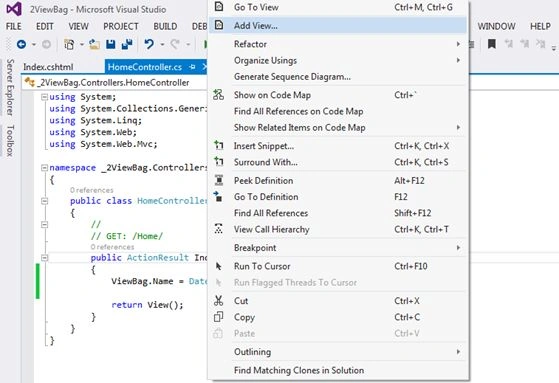Click the Insert Snippet icon
Viewport: 559px width, 383px height.
(219, 145)
